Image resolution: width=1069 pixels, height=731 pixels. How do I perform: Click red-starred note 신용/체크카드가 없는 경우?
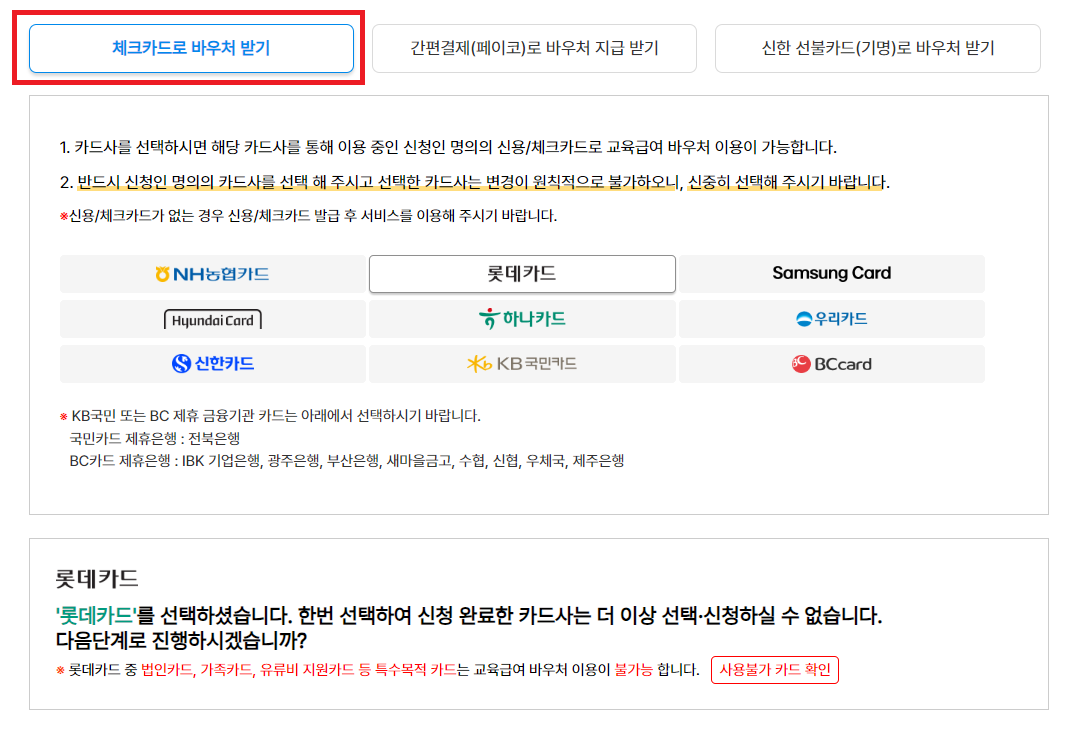coord(308,216)
